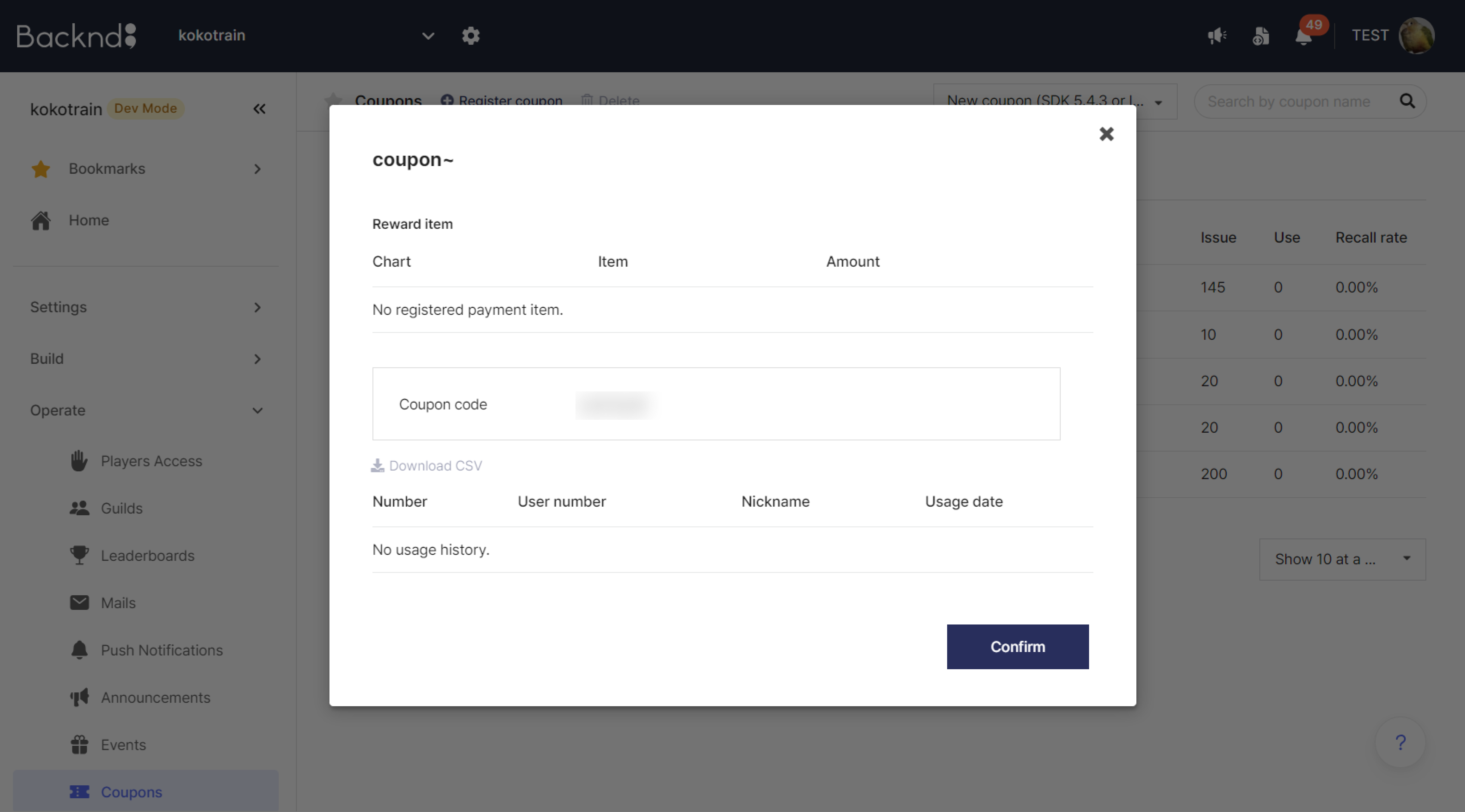Expand the Bookmarks menu arrow

pyautogui.click(x=258, y=169)
